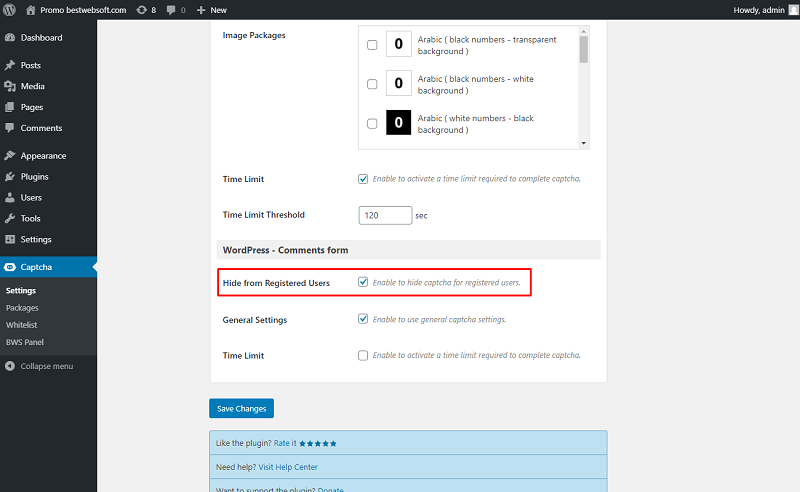Uncheck Hide from Registered Users checkbox
The image size is (800, 492).
tap(363, 282)
